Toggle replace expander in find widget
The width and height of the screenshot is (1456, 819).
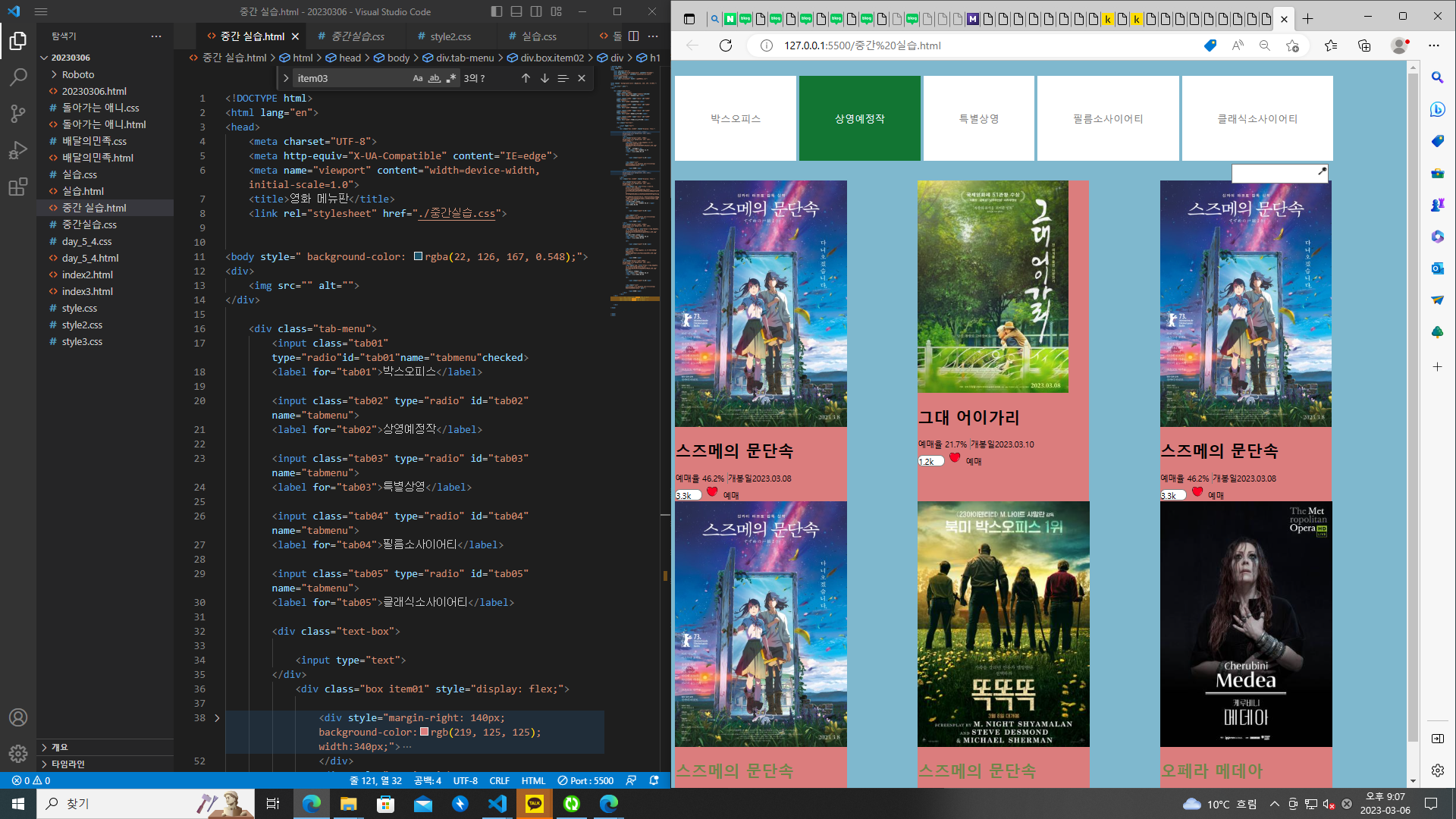tap(286, 78)
